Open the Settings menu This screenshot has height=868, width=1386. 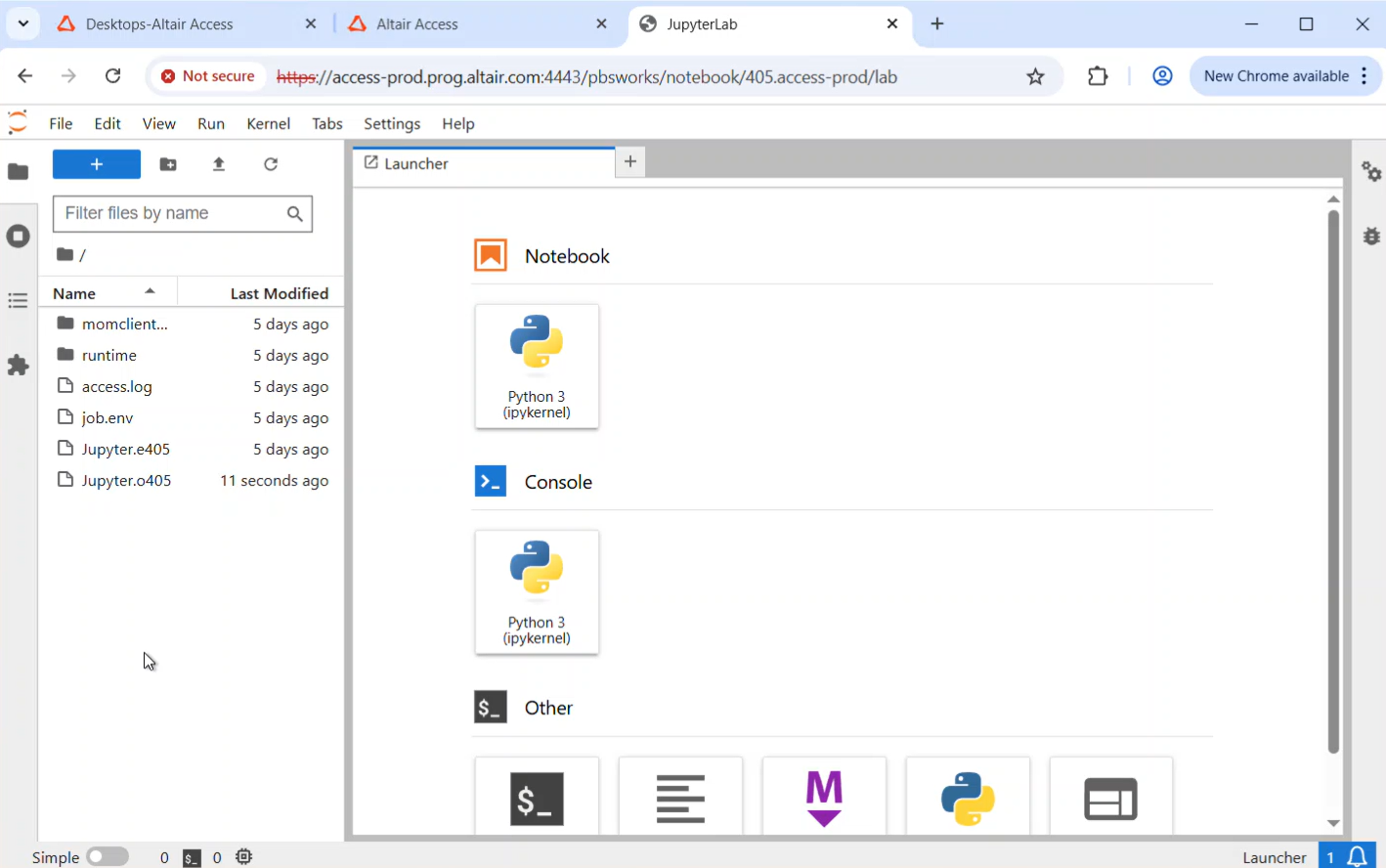coord(392,124)
